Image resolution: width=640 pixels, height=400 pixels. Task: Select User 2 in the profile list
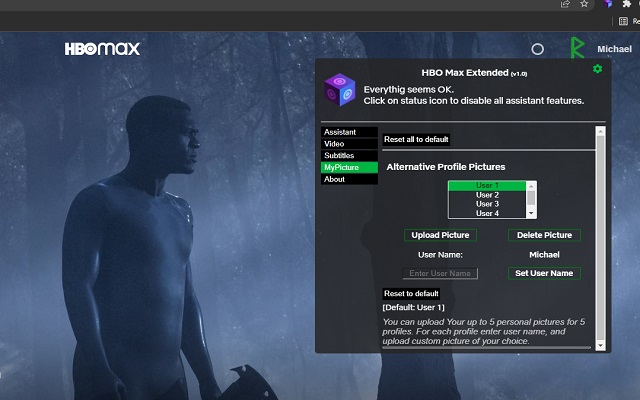487,195
